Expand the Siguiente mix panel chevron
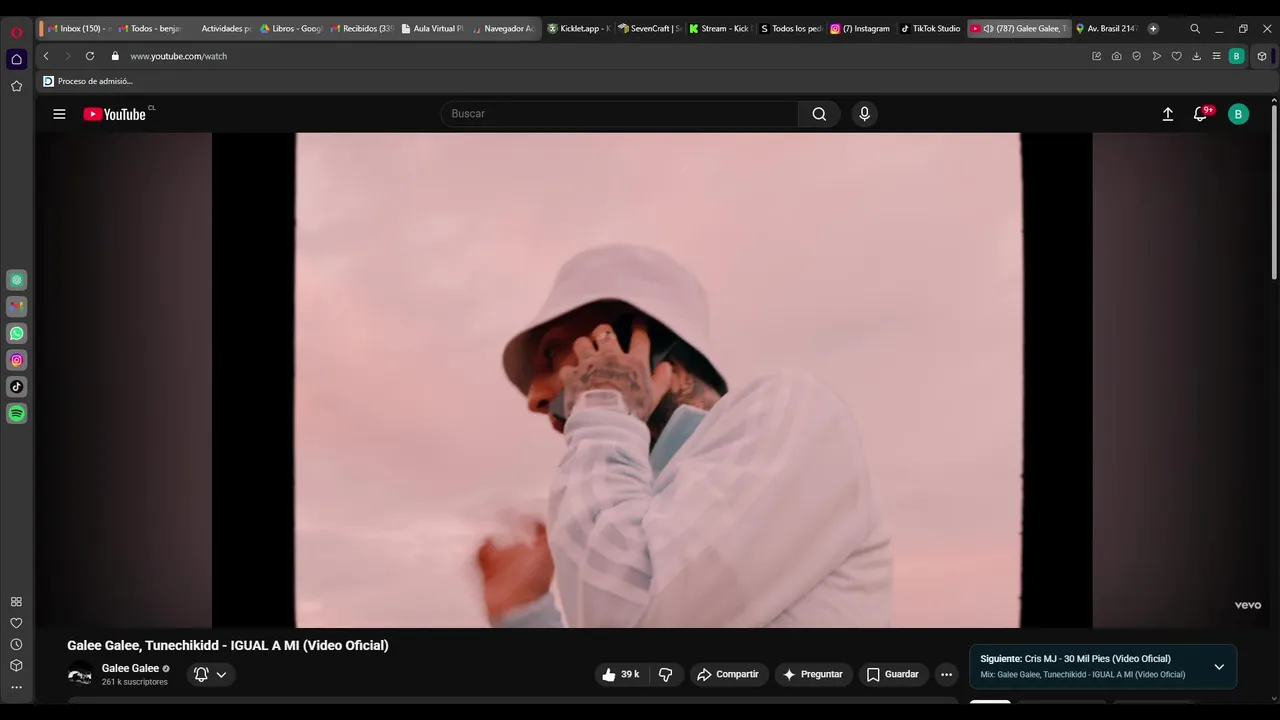The width and height of the screenshot is (1280, 720). 1219,667
